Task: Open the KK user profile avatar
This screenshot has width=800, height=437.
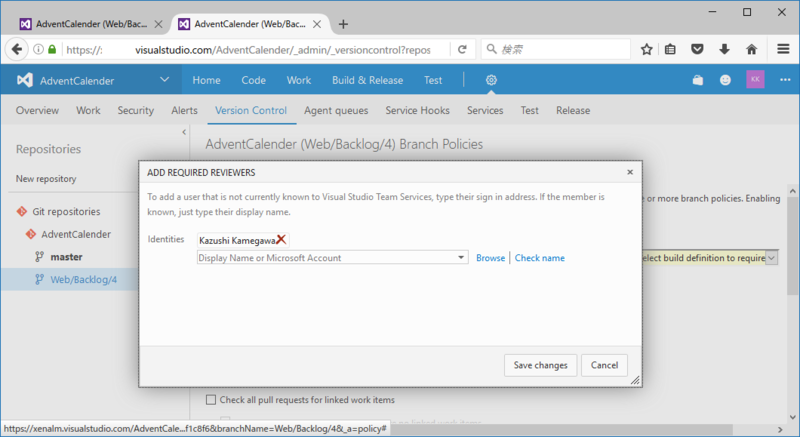Action: point(755,80)
